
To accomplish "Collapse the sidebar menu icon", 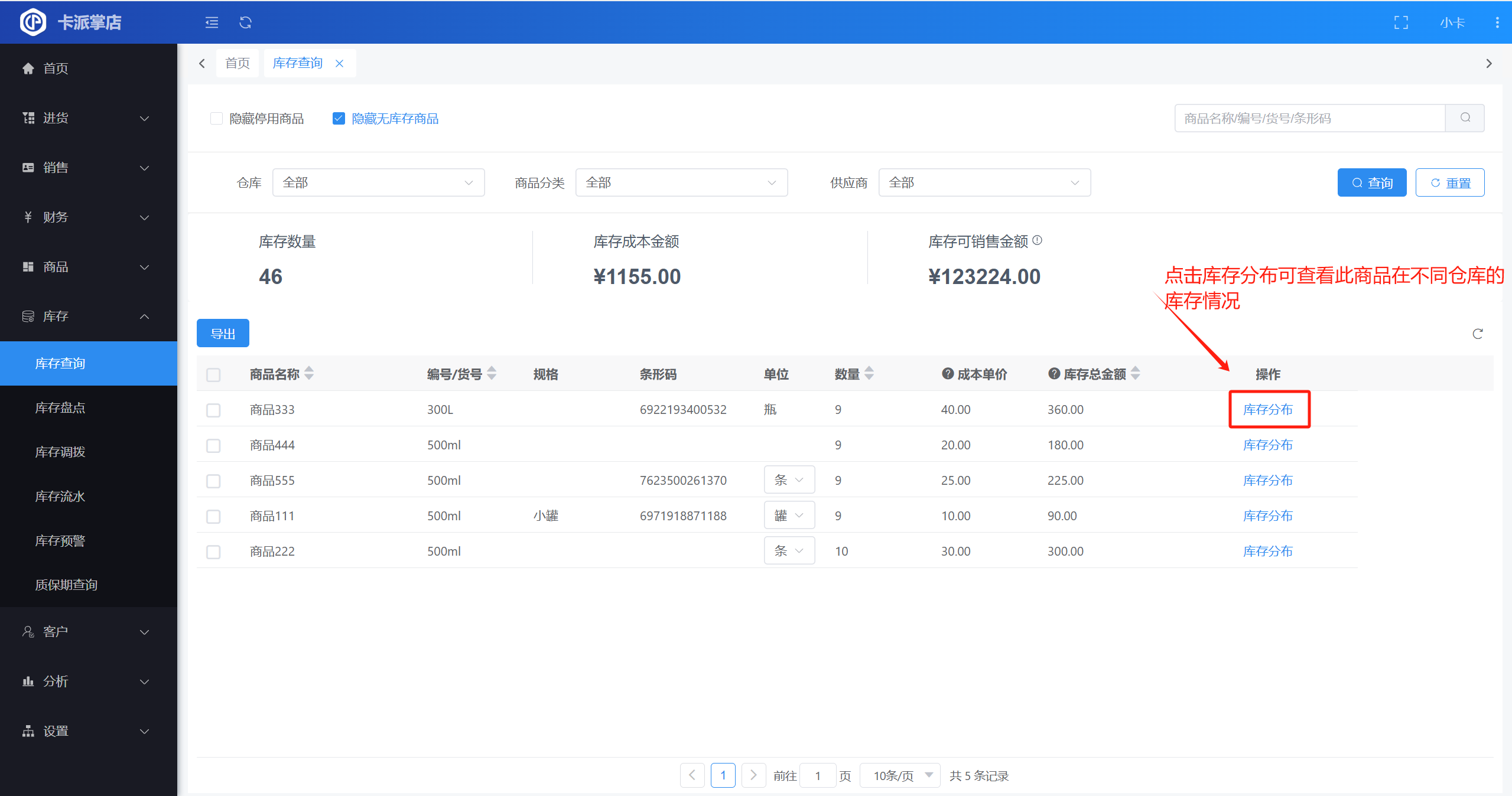I will pyautogui.click(x=212, y=22).
